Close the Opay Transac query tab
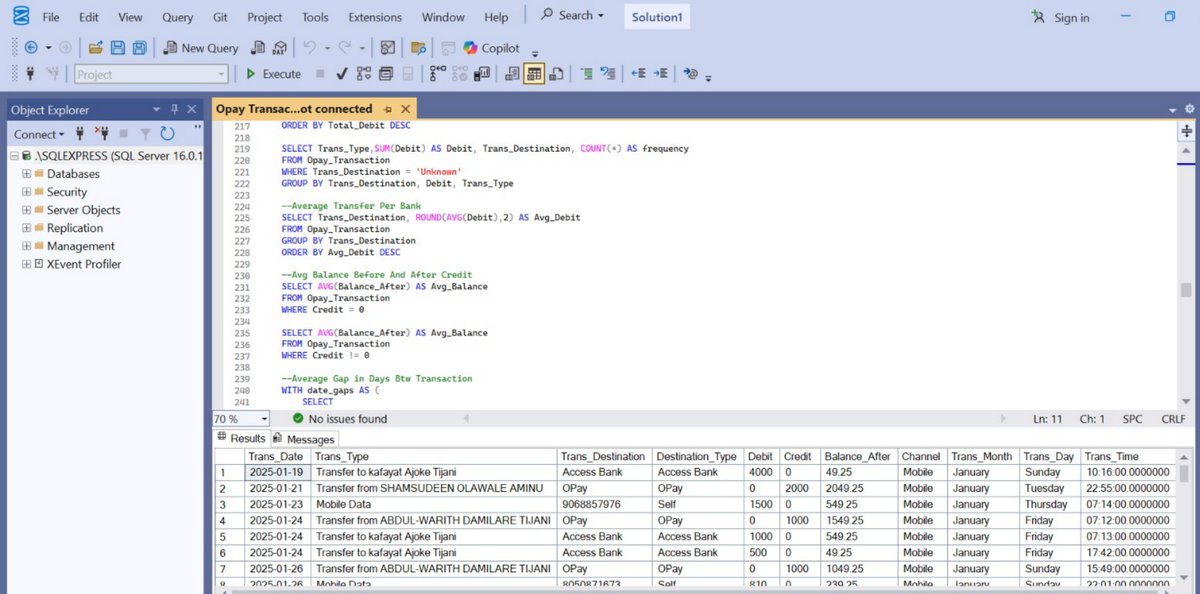1200x594 pixels. [x=404, y=109]
